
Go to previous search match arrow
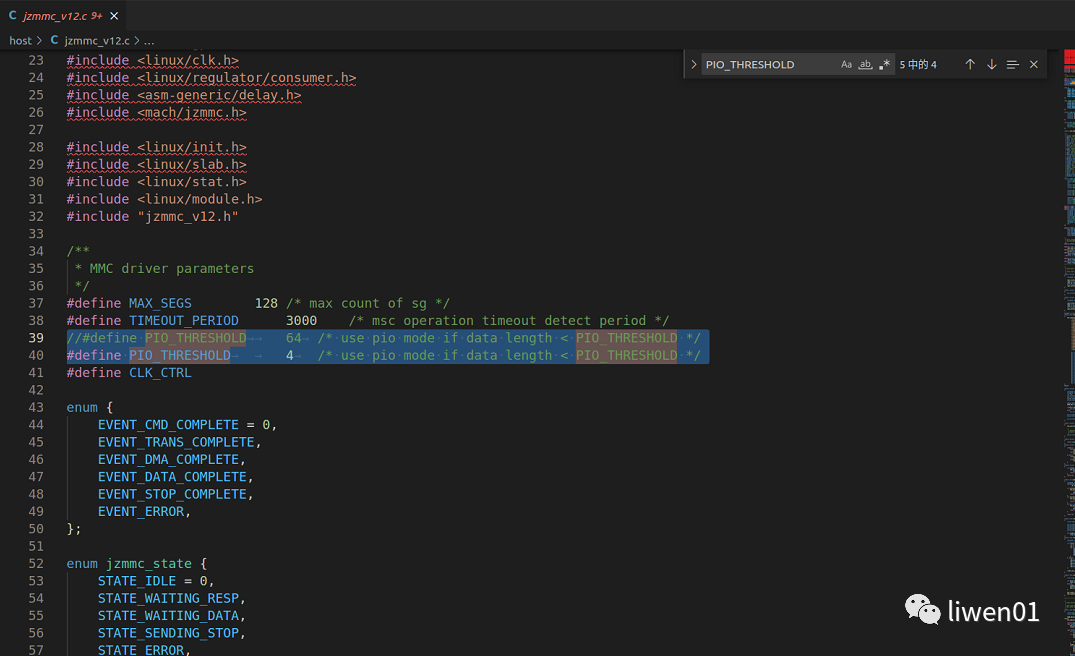pos(969,64)
